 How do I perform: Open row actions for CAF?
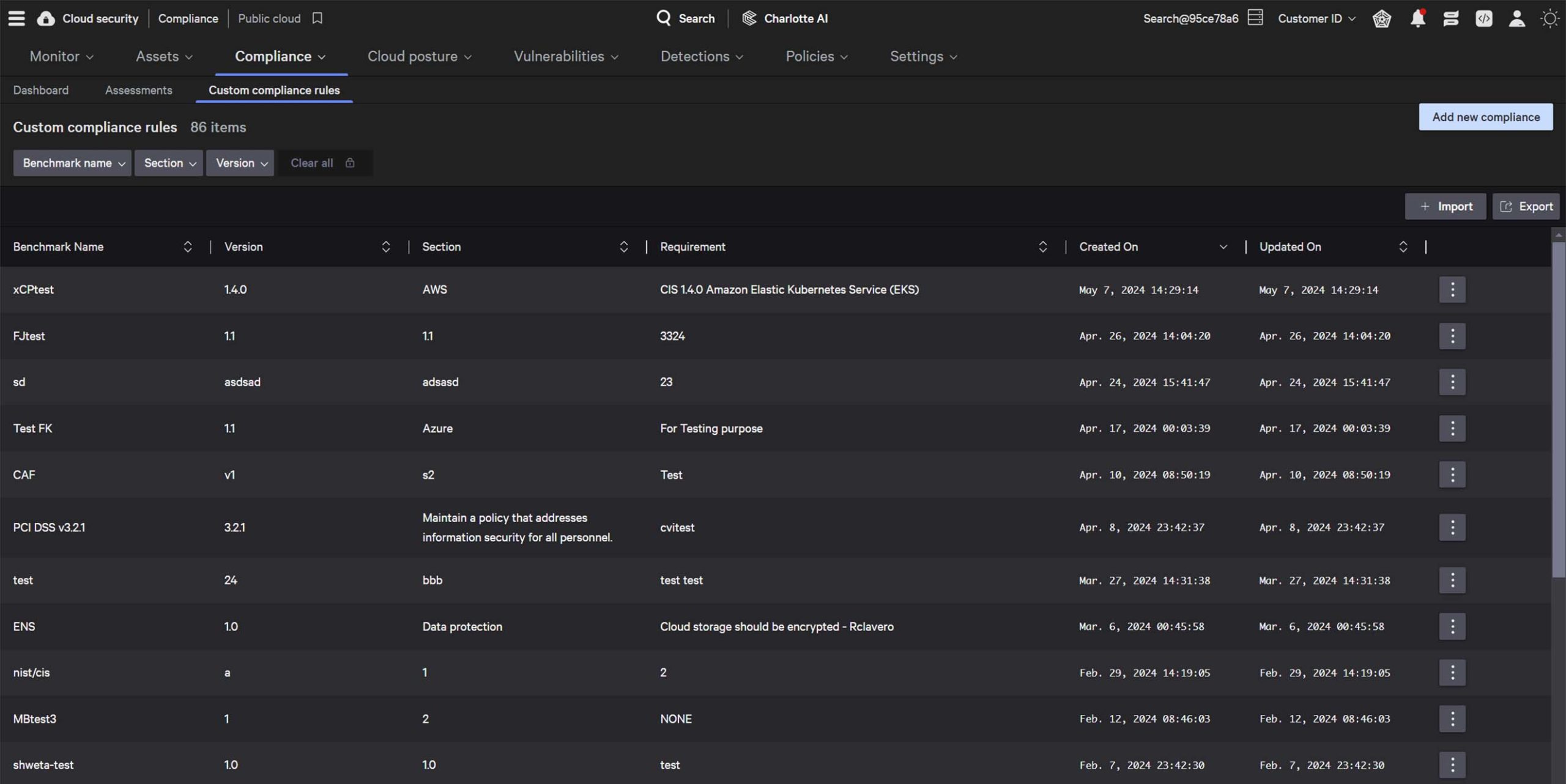coord(1452,475)
